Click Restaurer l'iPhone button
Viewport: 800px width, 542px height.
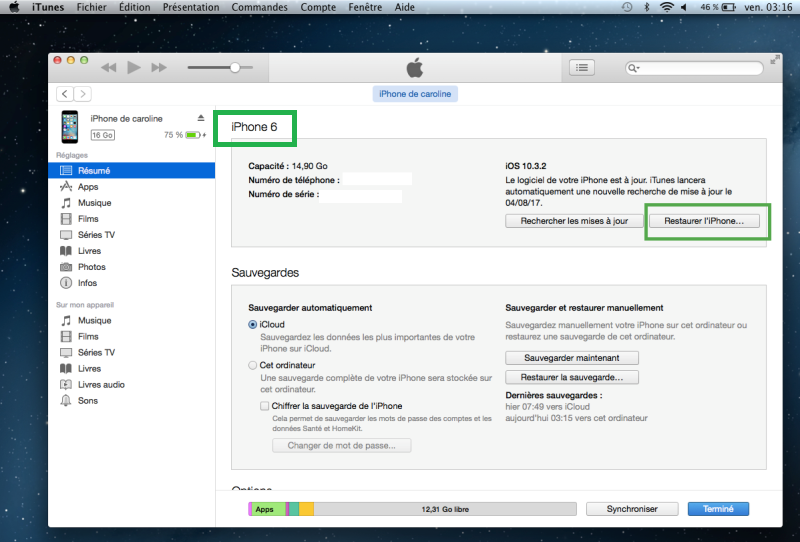704,221
